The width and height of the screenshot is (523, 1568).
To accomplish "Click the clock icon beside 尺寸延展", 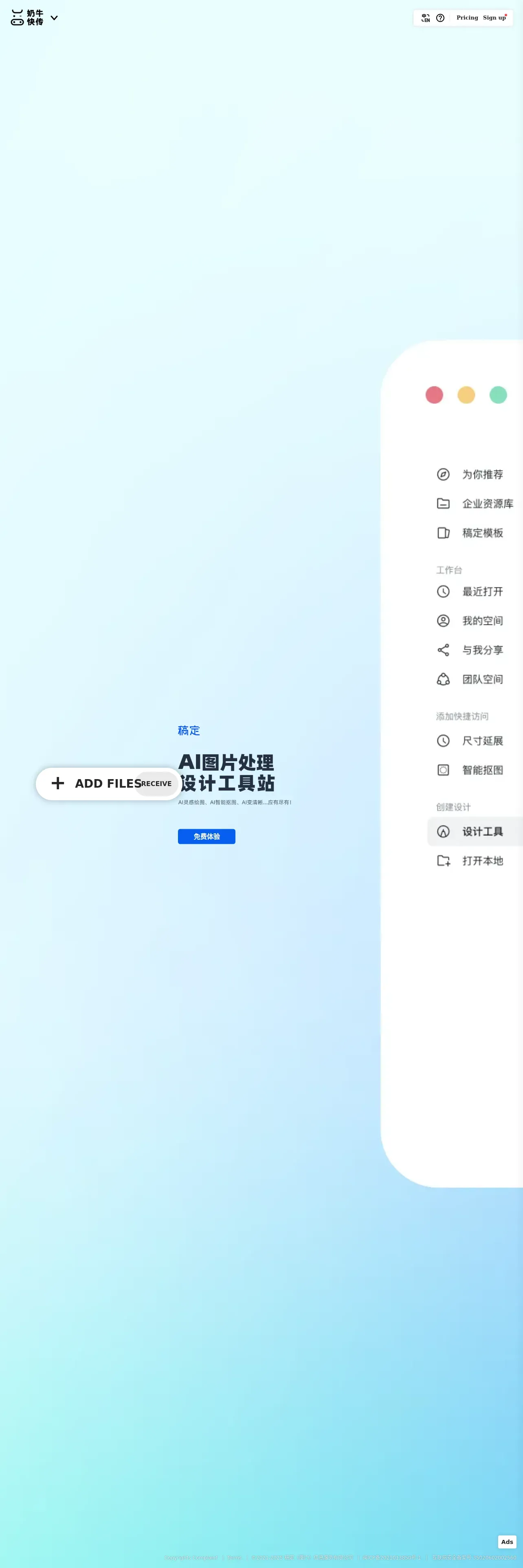I will pyautogui.click(x=443, y=740).
